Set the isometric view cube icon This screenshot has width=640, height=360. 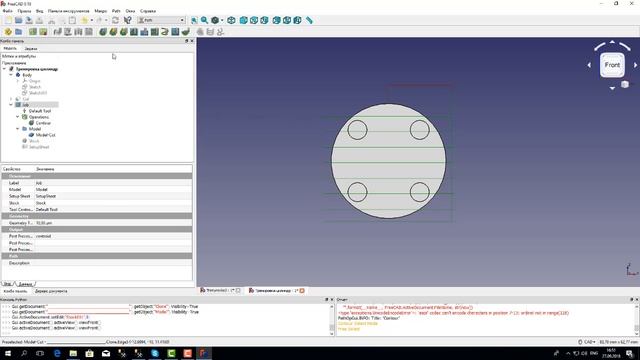[231, 20]
